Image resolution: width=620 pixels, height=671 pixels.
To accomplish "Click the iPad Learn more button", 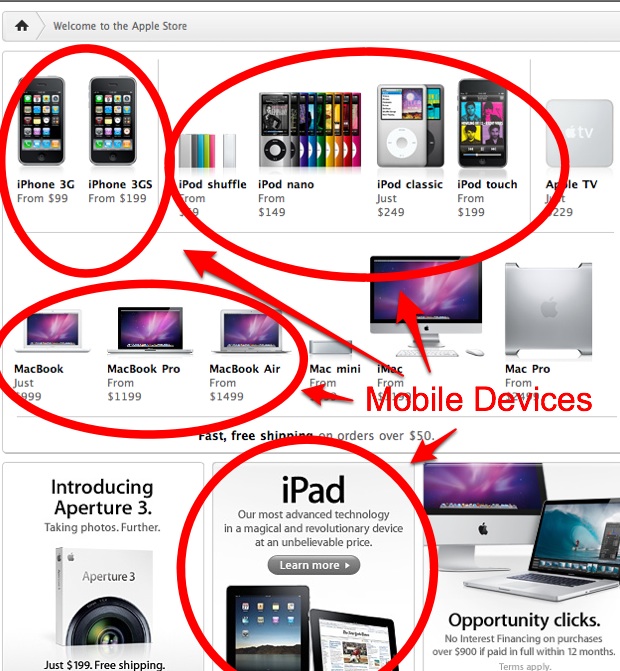I will pyautogui.click(x=314, y=565).
